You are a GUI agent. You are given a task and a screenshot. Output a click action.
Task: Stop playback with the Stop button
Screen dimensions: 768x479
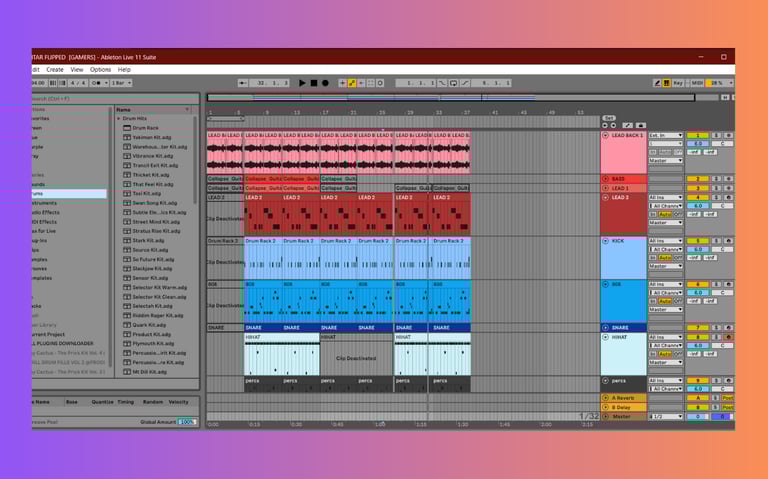[x=314, y=83]
